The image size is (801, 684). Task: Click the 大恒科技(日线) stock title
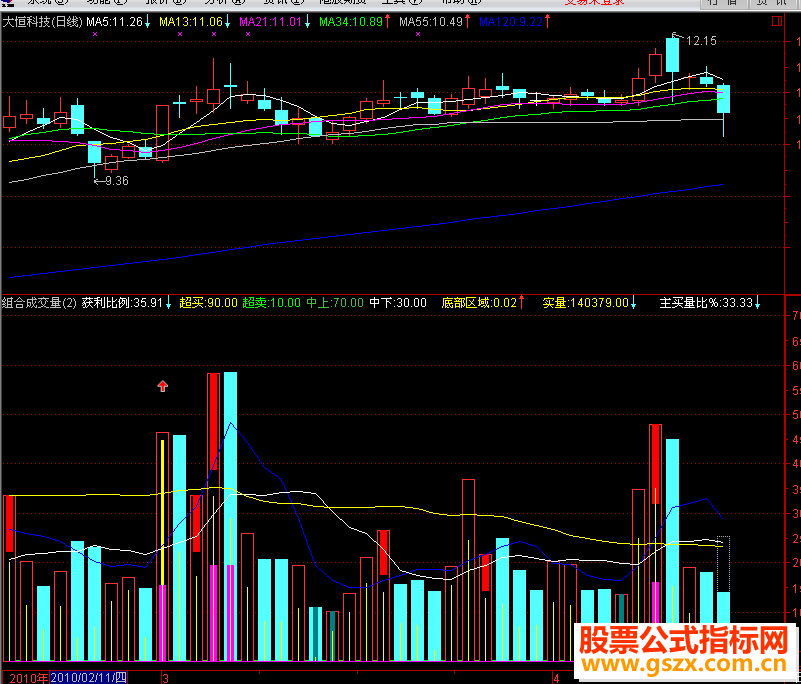coord(42,22)
